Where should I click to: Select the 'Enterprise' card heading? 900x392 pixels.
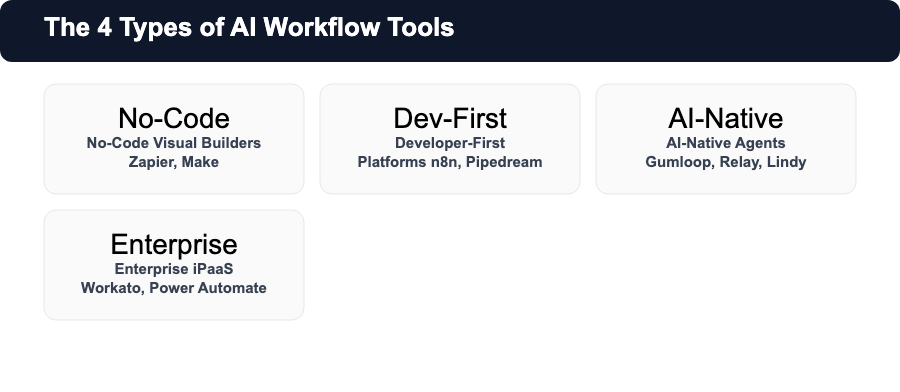(x=174, y=244)
